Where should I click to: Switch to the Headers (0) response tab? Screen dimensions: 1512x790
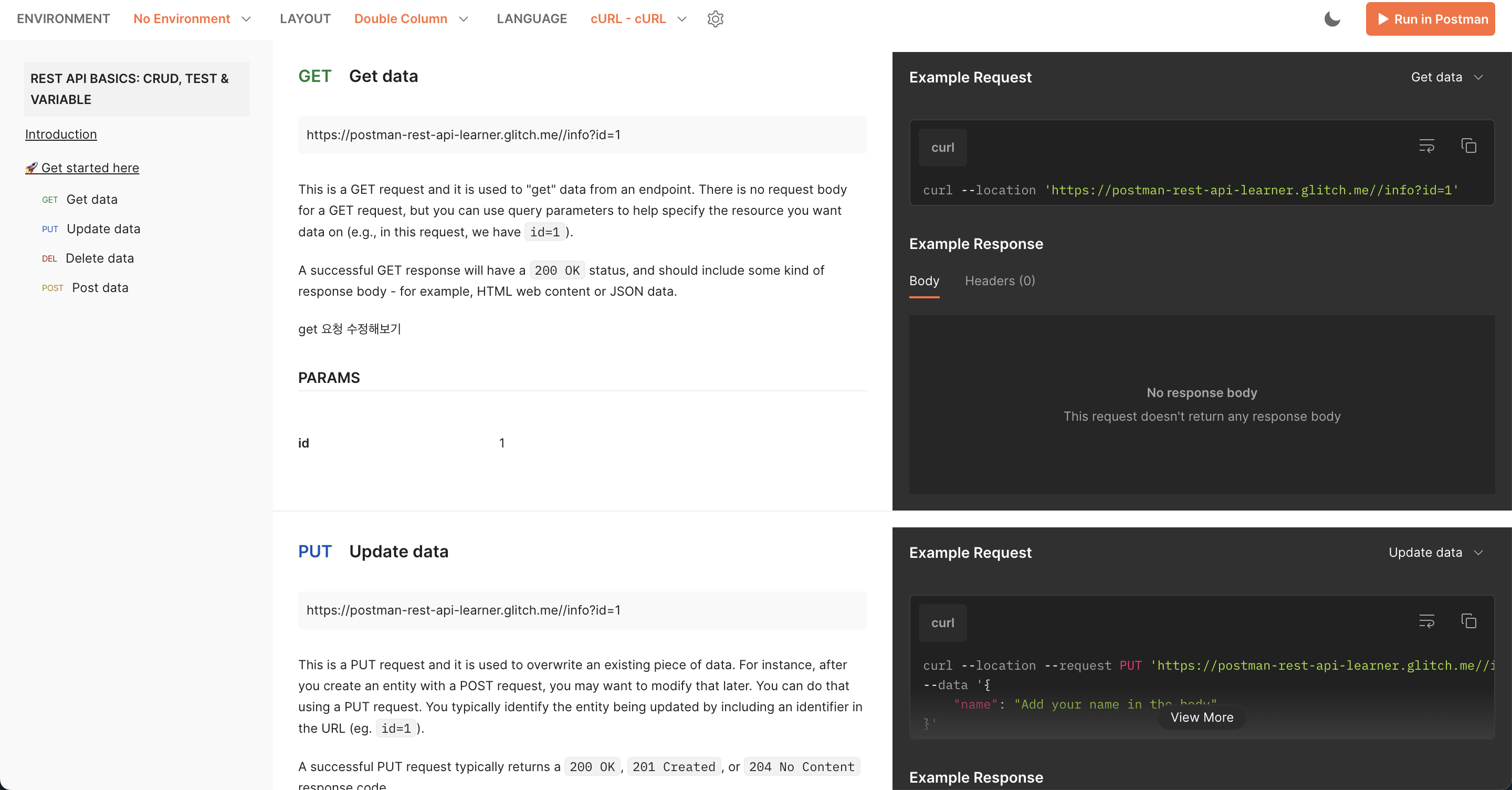[1000, 281]
